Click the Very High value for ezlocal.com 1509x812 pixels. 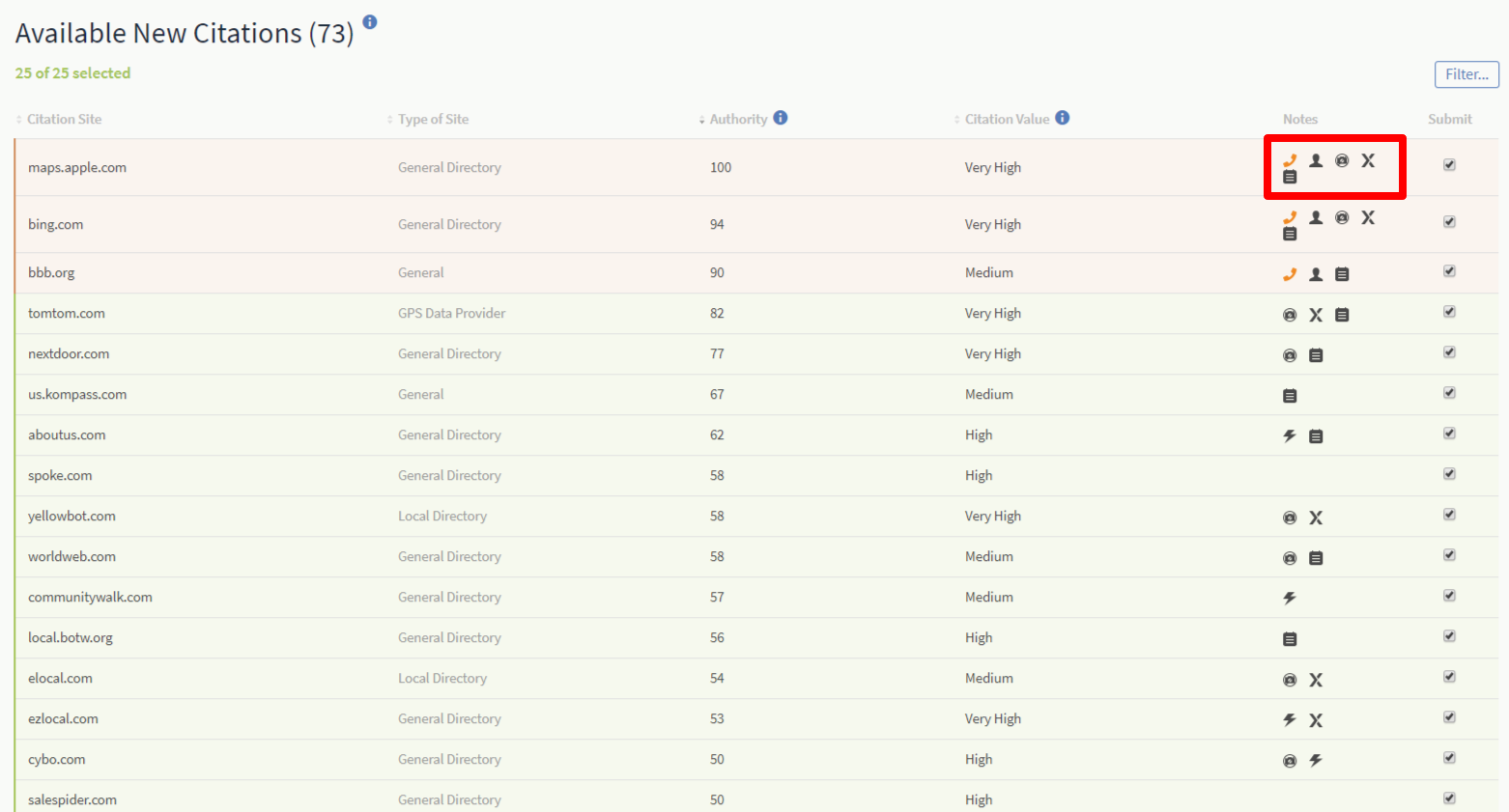coord(993,718)
